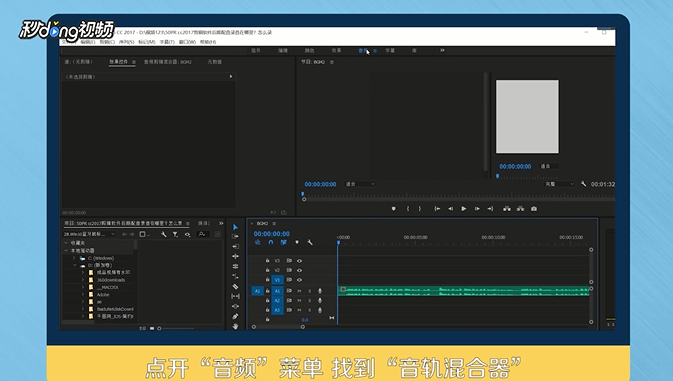Screen dimensions: 673x381
Task: Go to Out point in Program monitor
Action: point(490,209)
